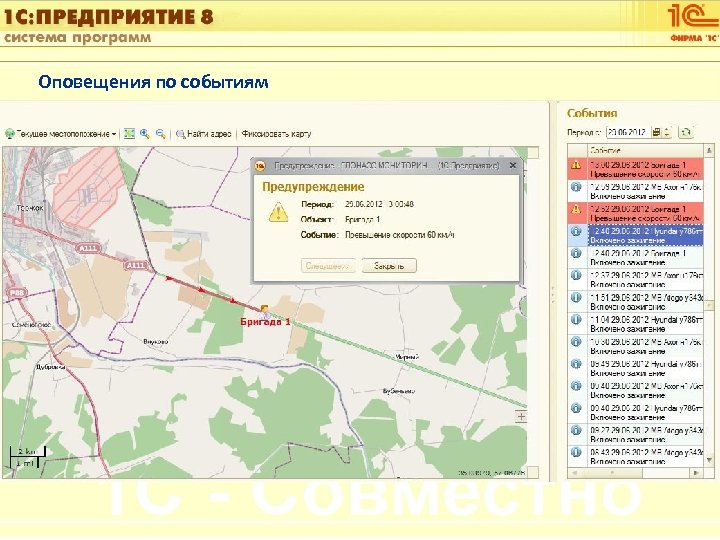This screenshot has width=720, height=540.
Task: Click the yellow warning triangle in the dialog
Action: [278, 213]
